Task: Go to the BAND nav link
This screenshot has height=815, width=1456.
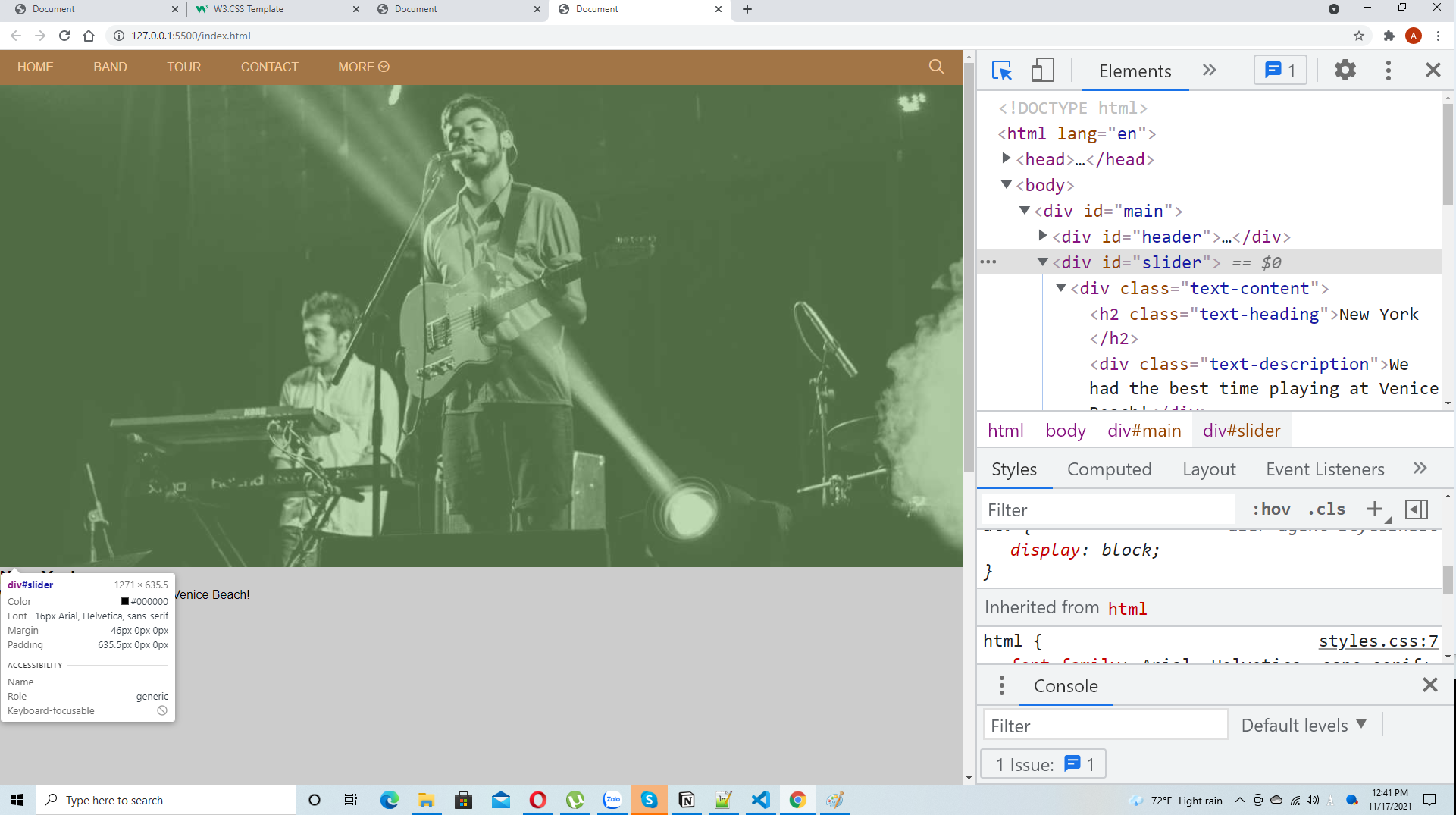Action: click(x=110, y=67)
